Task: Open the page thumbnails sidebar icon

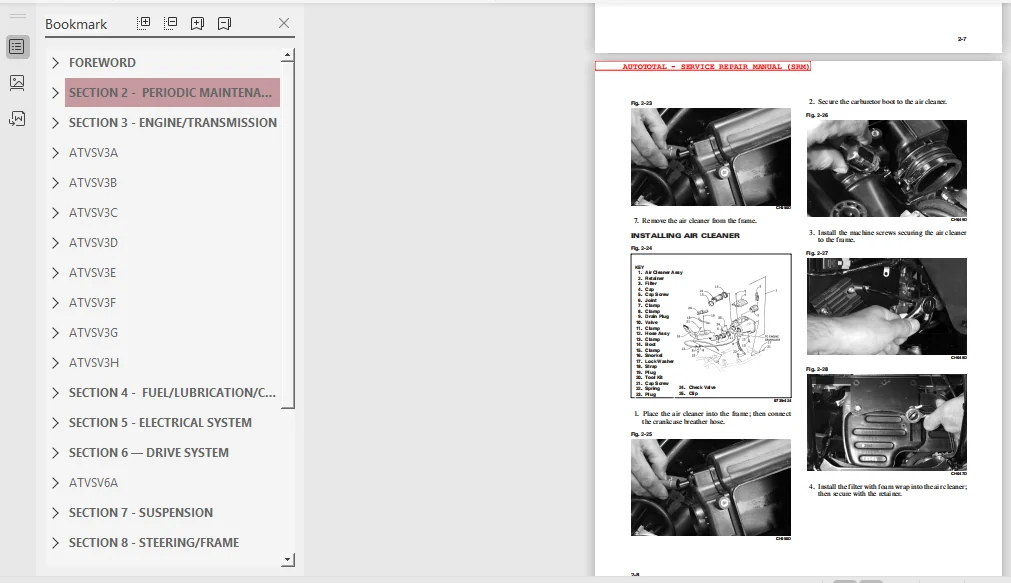Action: [17, 83]
